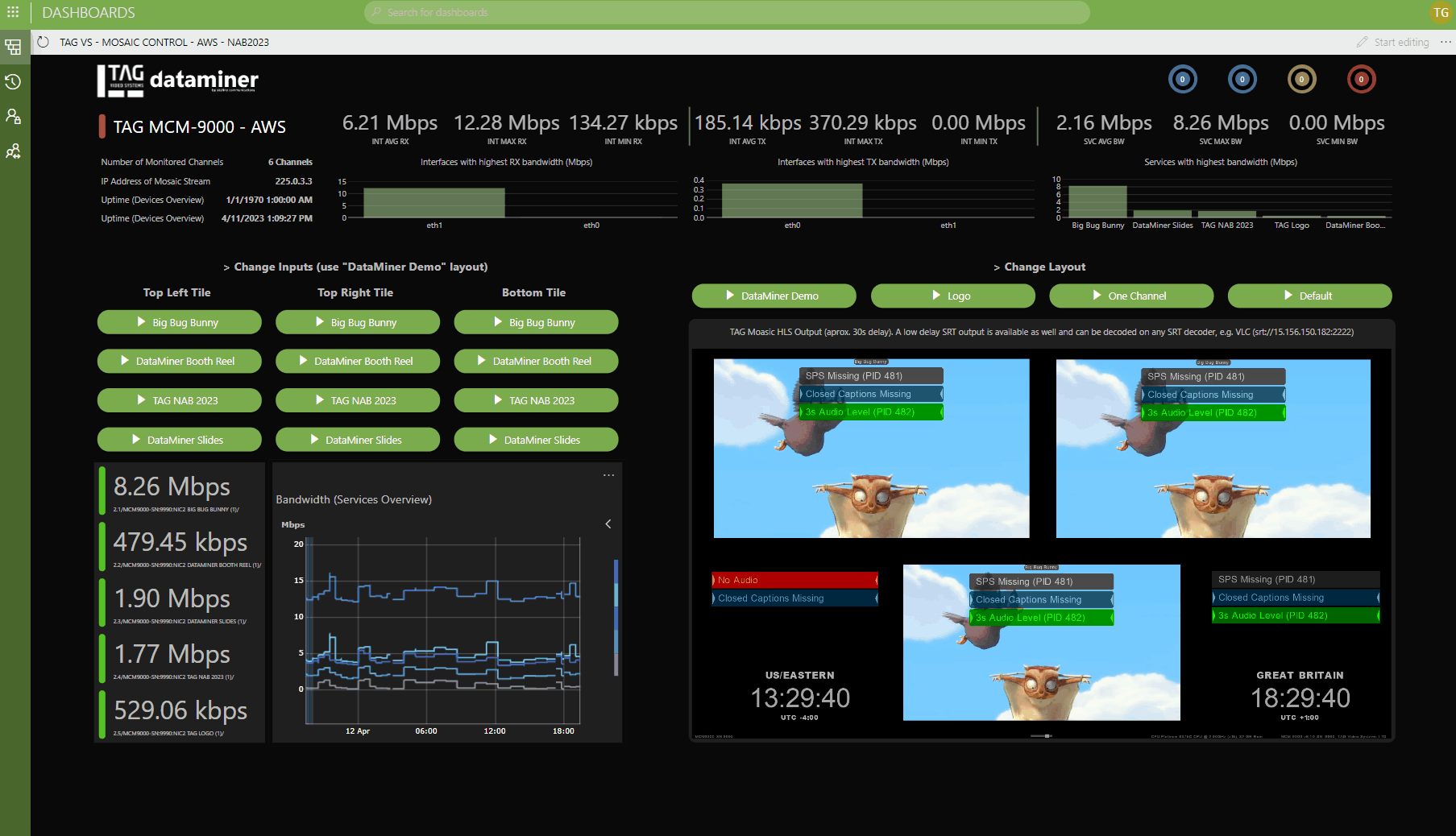
Task: Open the Bandwidth chart three-dot menu
Action: point(608,475)
